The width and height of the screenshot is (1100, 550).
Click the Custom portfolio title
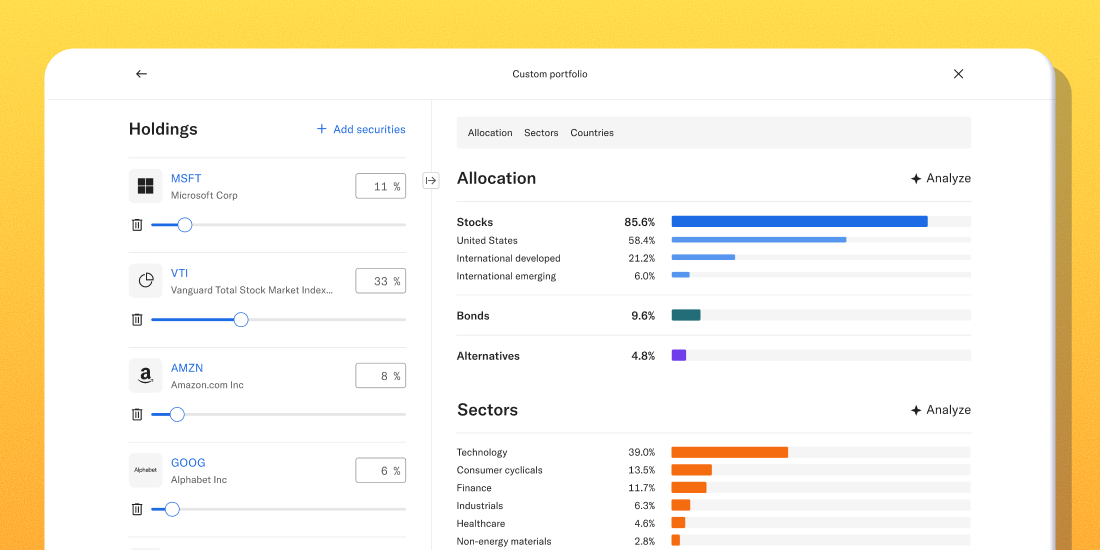pyautogui.click(x=550, y=74)
